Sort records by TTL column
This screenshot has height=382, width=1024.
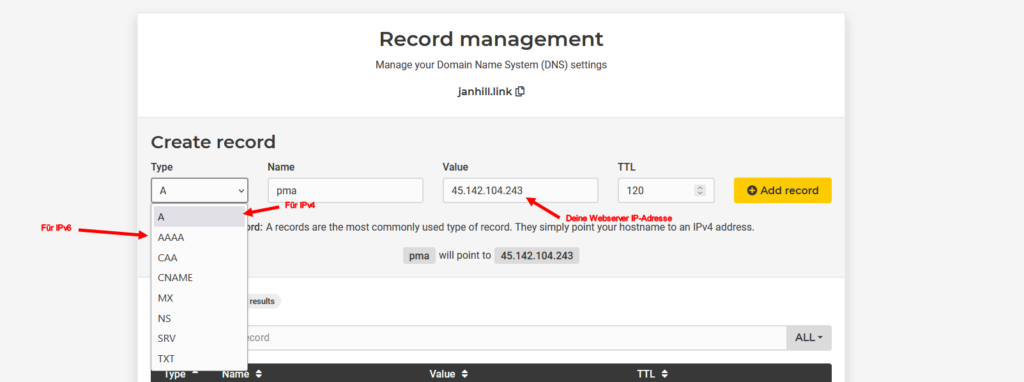(652, 374)
